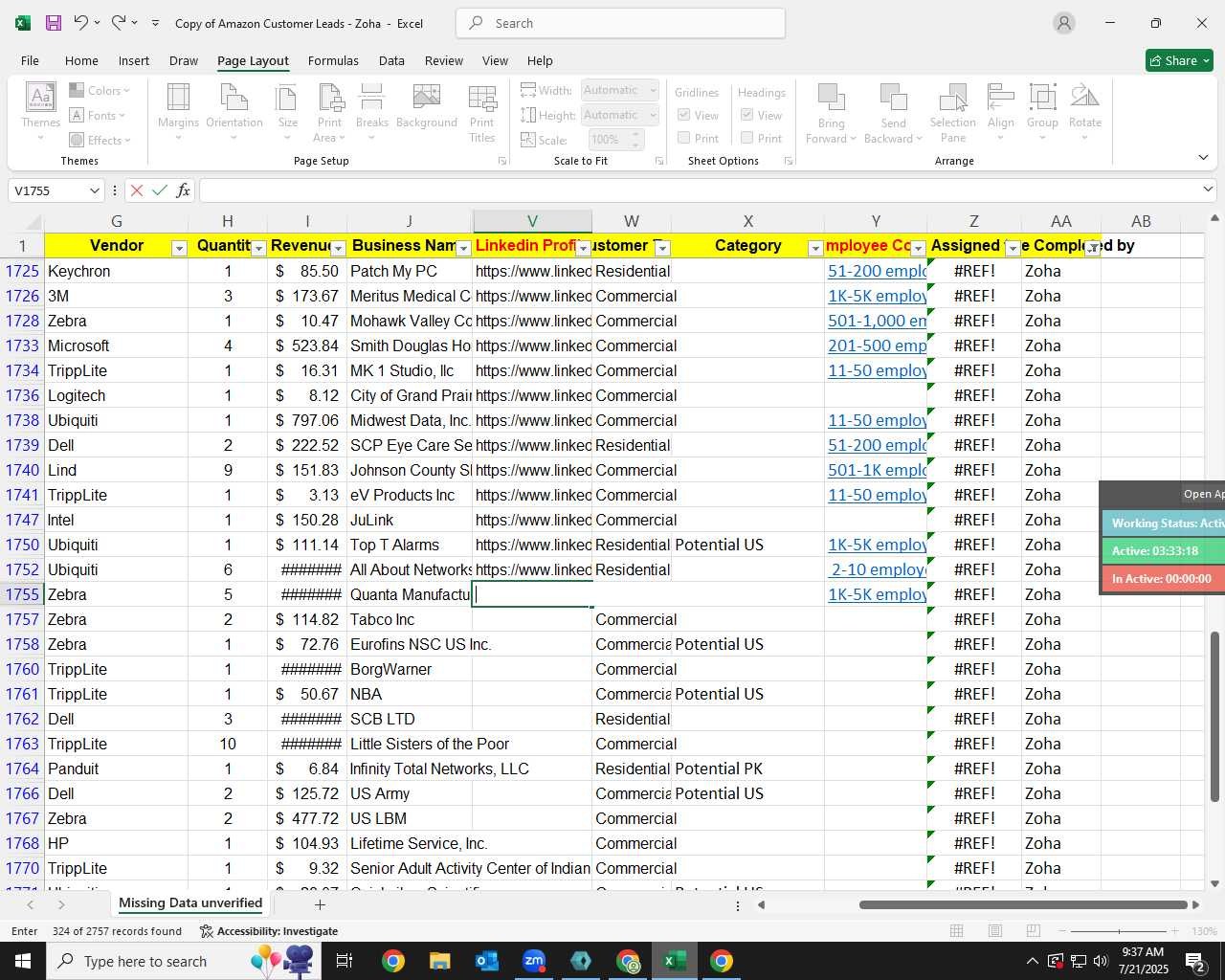Viewport: 1225px width, 980px height.
Task: Switch to the Data tab
Action: tap(391, 60)
